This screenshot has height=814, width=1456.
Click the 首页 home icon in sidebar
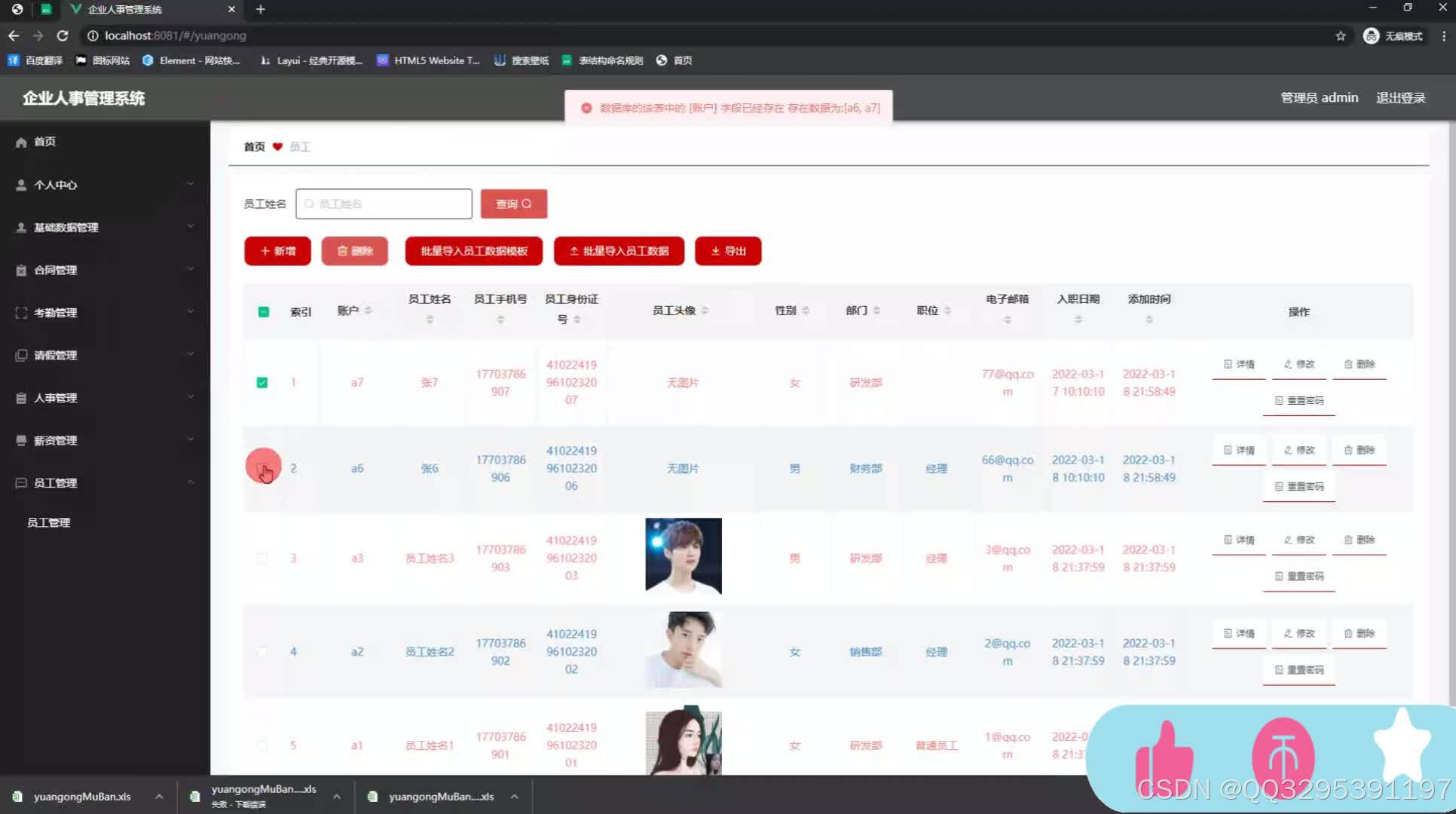pos(20,142)
